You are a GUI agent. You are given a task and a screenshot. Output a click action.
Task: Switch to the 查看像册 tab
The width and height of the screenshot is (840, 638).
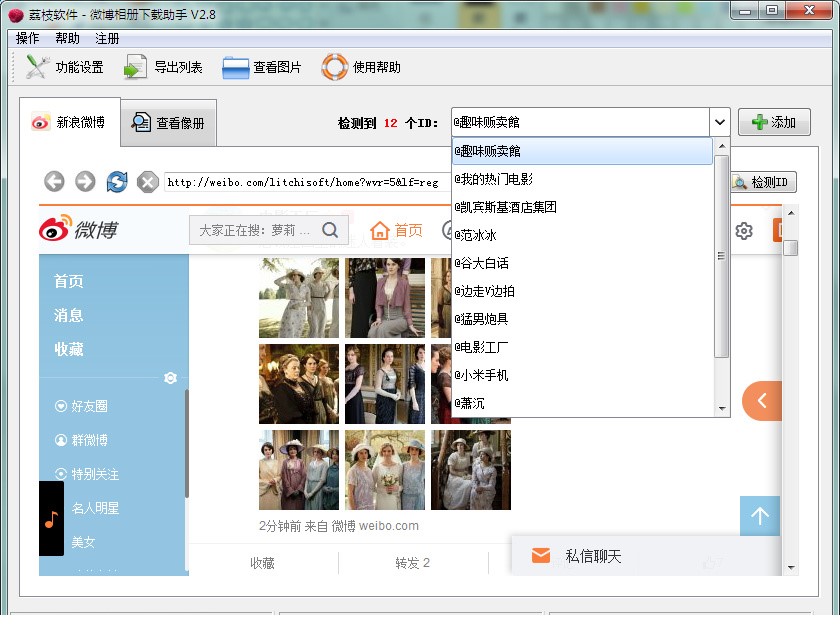(x=168, y=123)
